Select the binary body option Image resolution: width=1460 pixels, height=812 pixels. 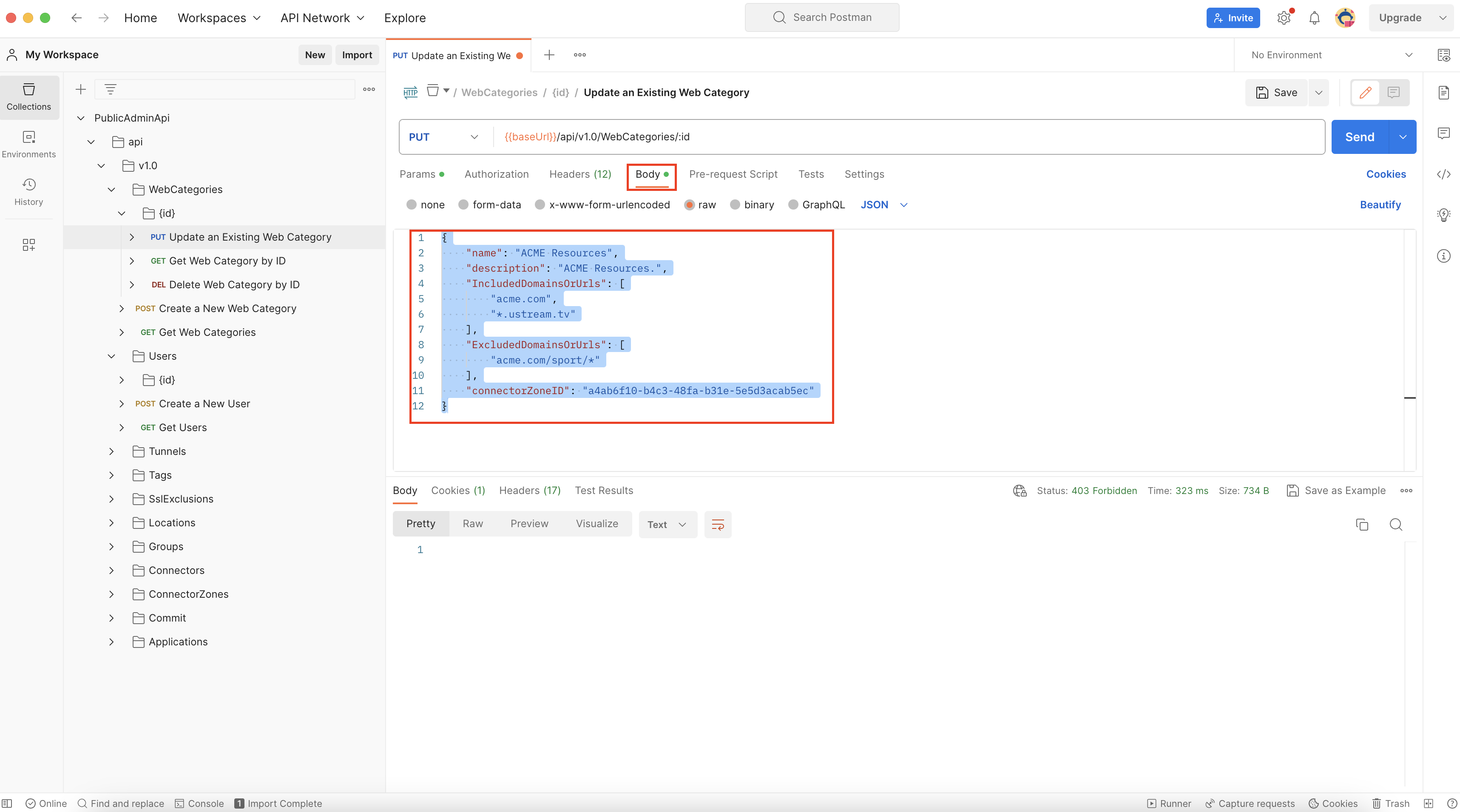point(735,204)
